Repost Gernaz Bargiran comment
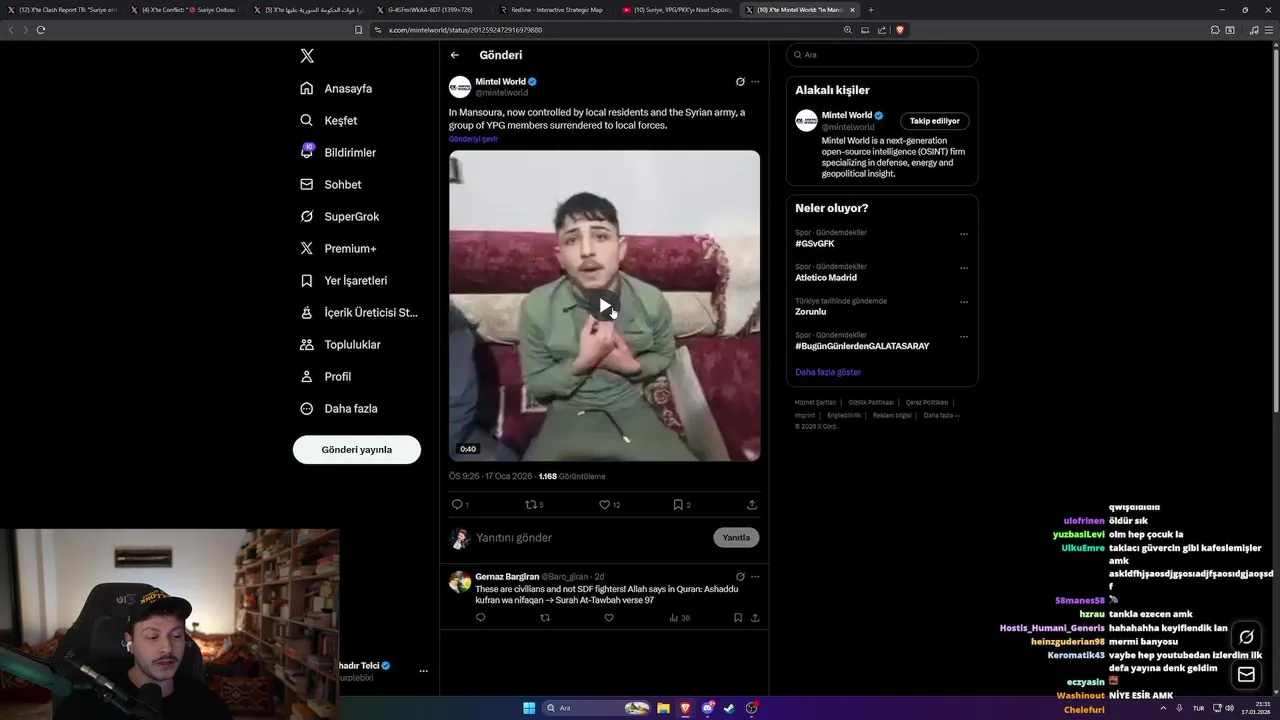The height and width of the screenshot is (720, 1280). click(x=545, y=618)
